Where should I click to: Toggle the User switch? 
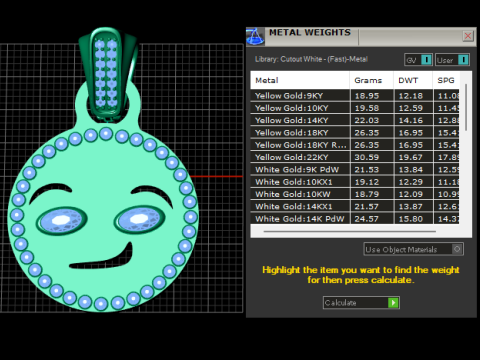point(452,60)
